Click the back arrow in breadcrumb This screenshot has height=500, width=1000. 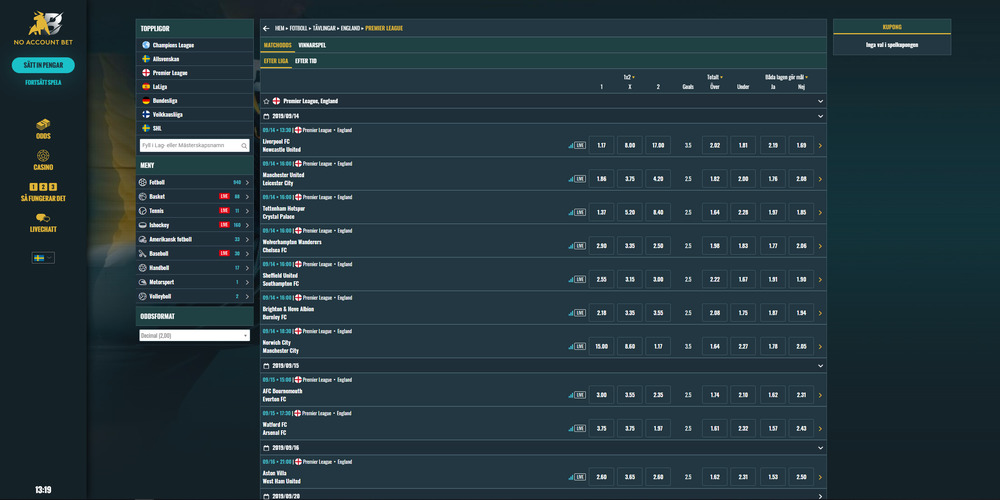pyautogui.click(x=266, y=28)
